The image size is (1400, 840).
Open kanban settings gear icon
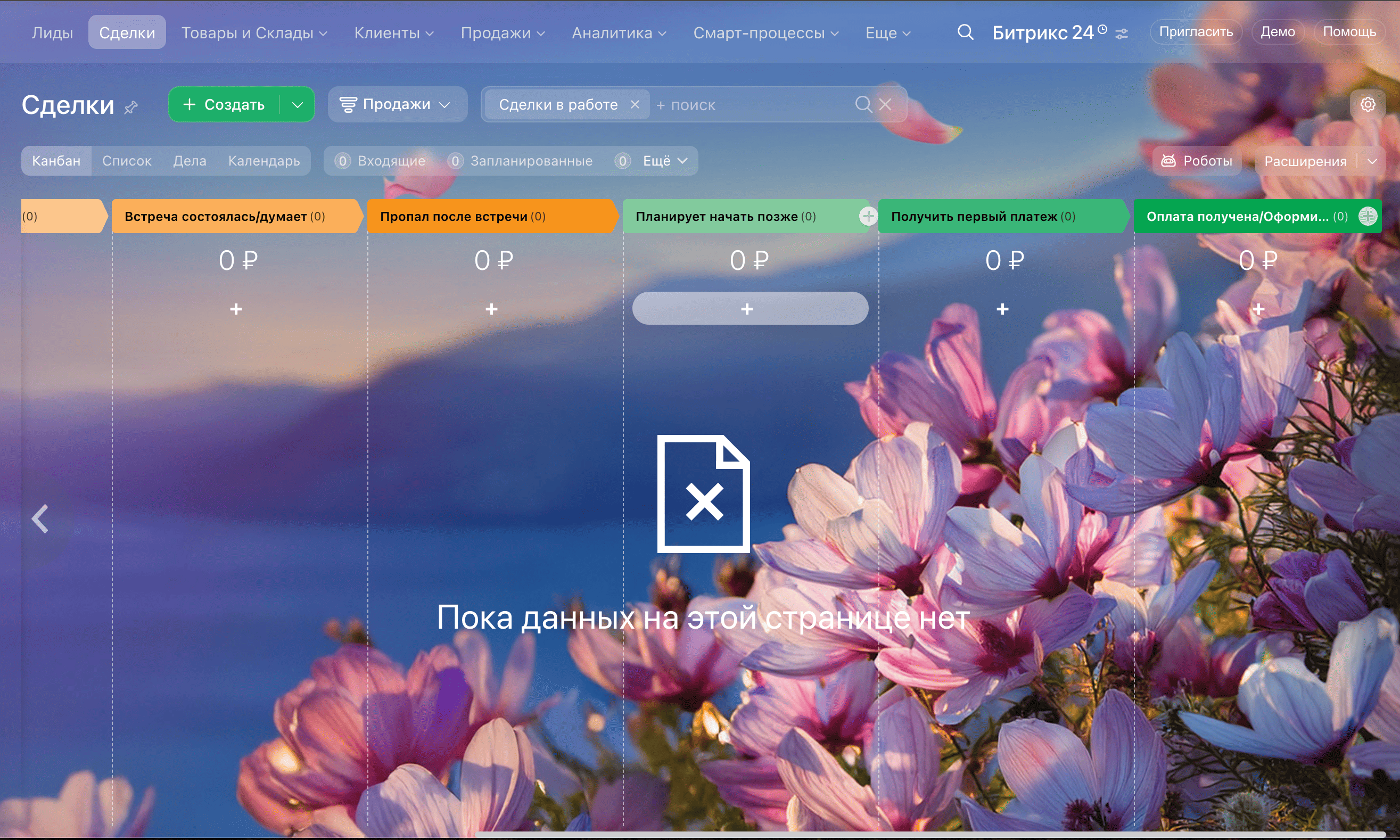coord(1367,105)
